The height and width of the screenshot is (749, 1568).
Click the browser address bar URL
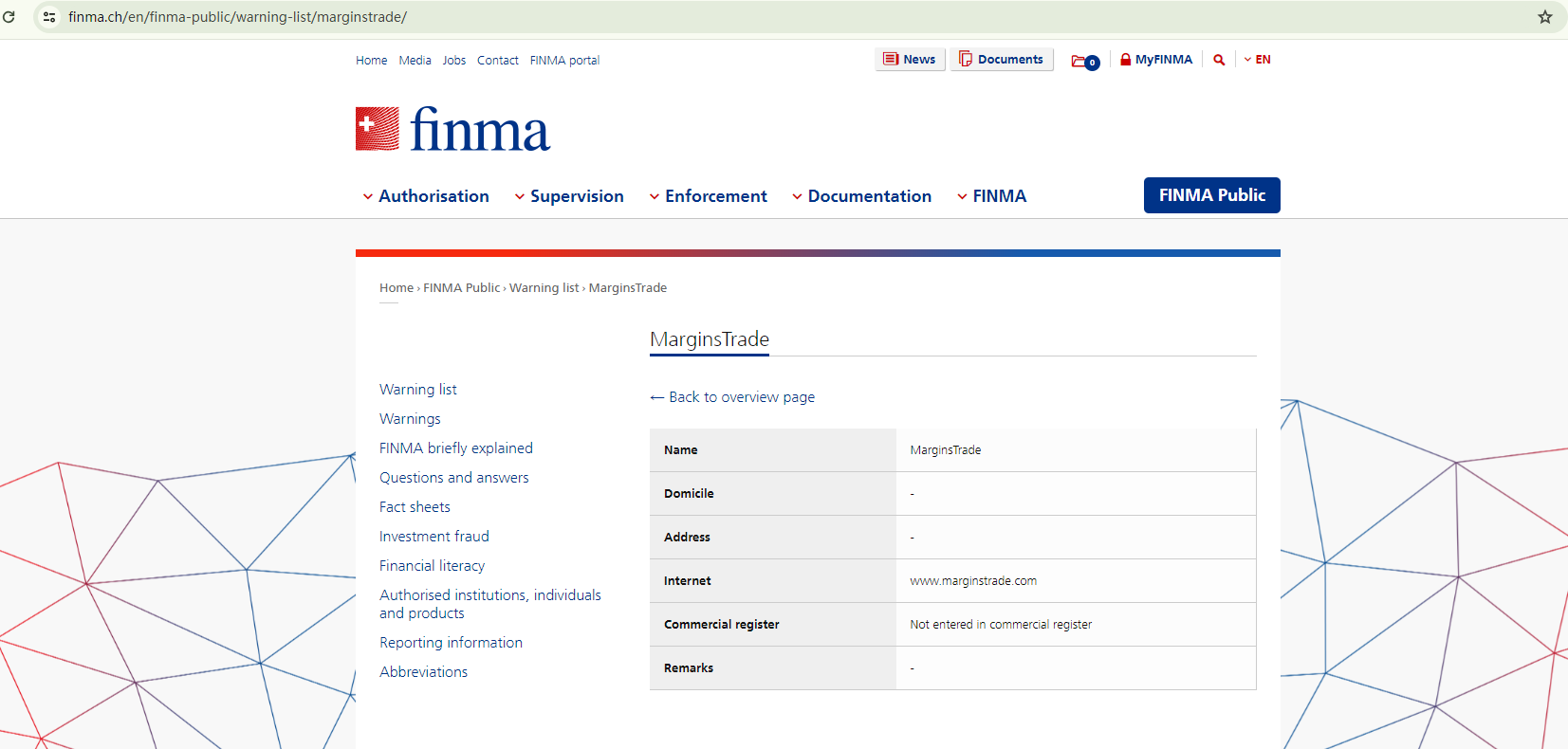pyautogui.click(x=237, y=17)
